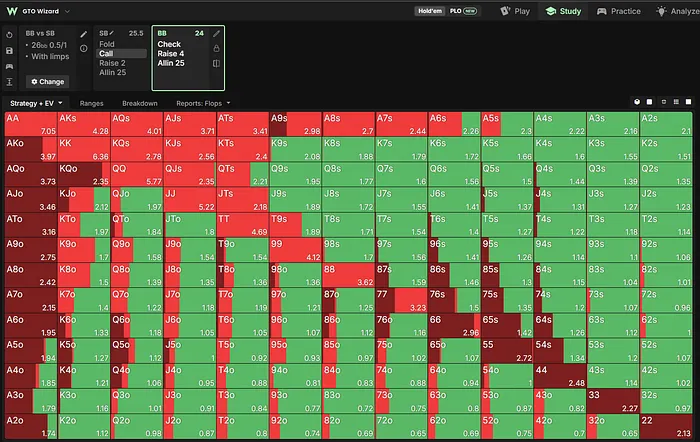
Task: Click the KQo hand cell
Action: tap(84, 175)
